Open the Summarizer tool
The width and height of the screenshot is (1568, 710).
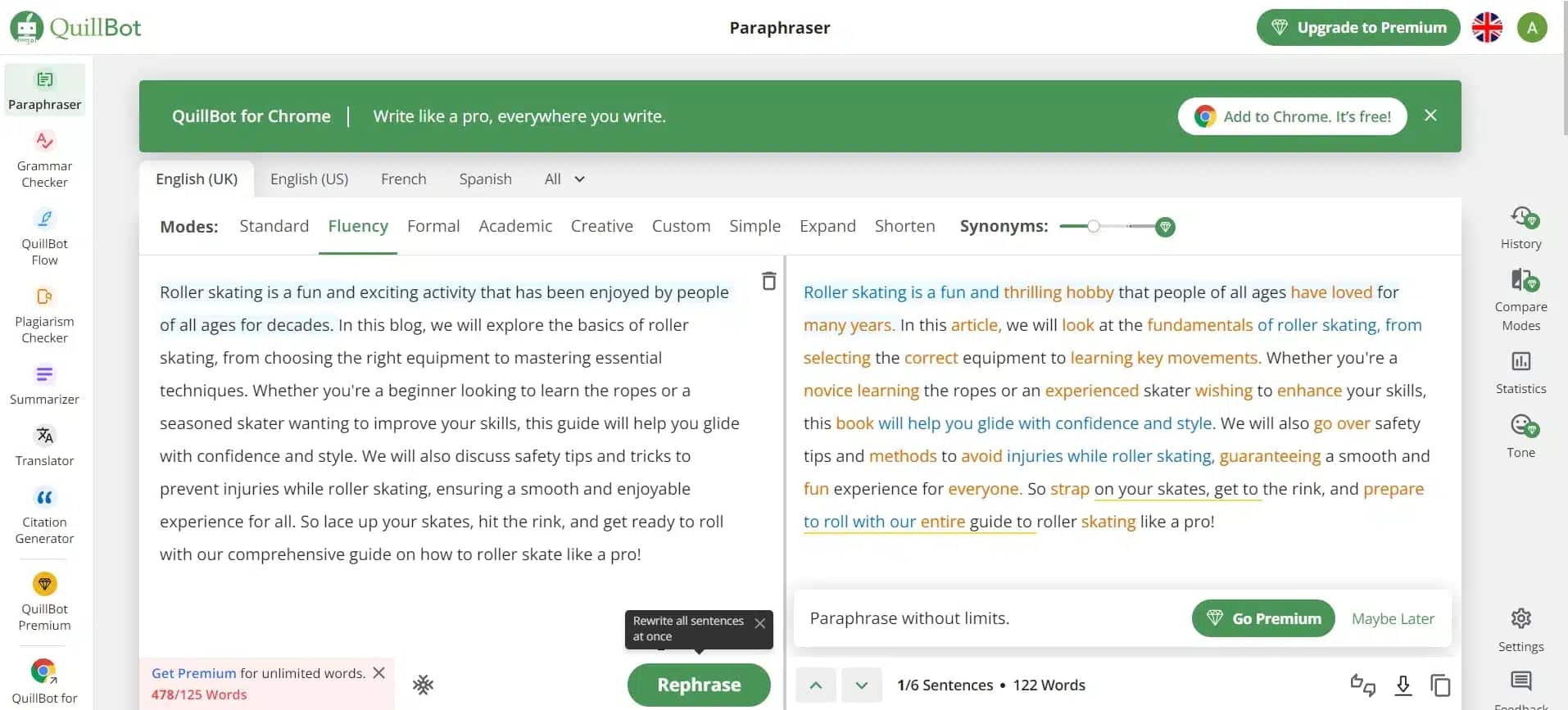pyautogui.click(x=44, y=385)
